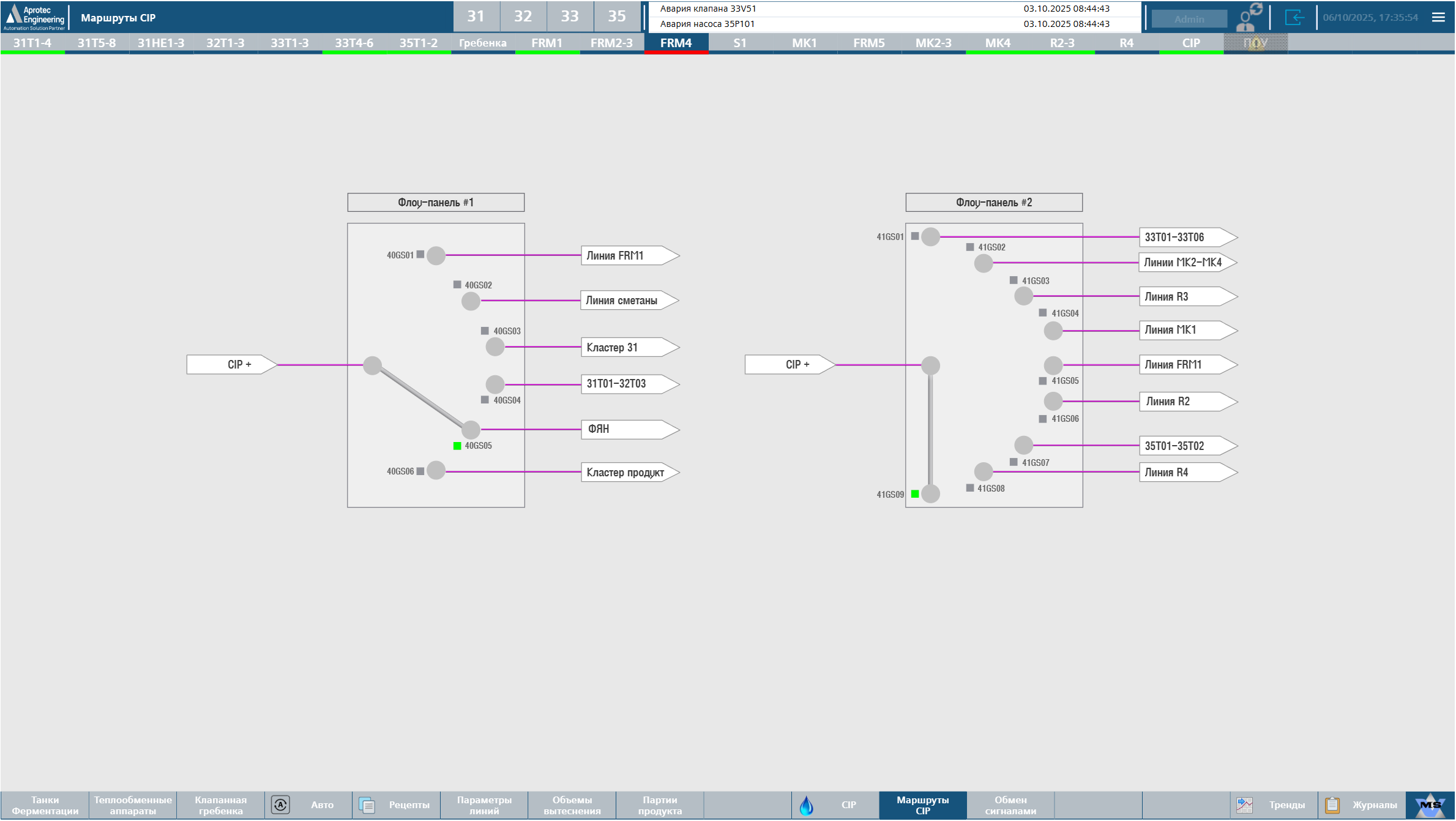The image size is (1456, 821).
Task: Open the Рецепты document icon
Action: point(367,805)
